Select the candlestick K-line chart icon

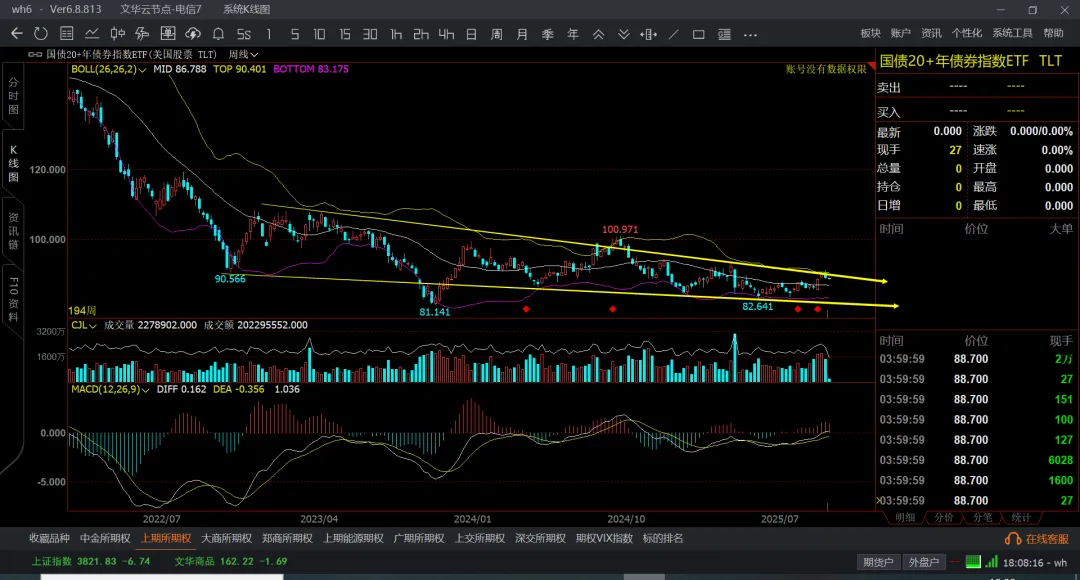[x=117, y=34]
